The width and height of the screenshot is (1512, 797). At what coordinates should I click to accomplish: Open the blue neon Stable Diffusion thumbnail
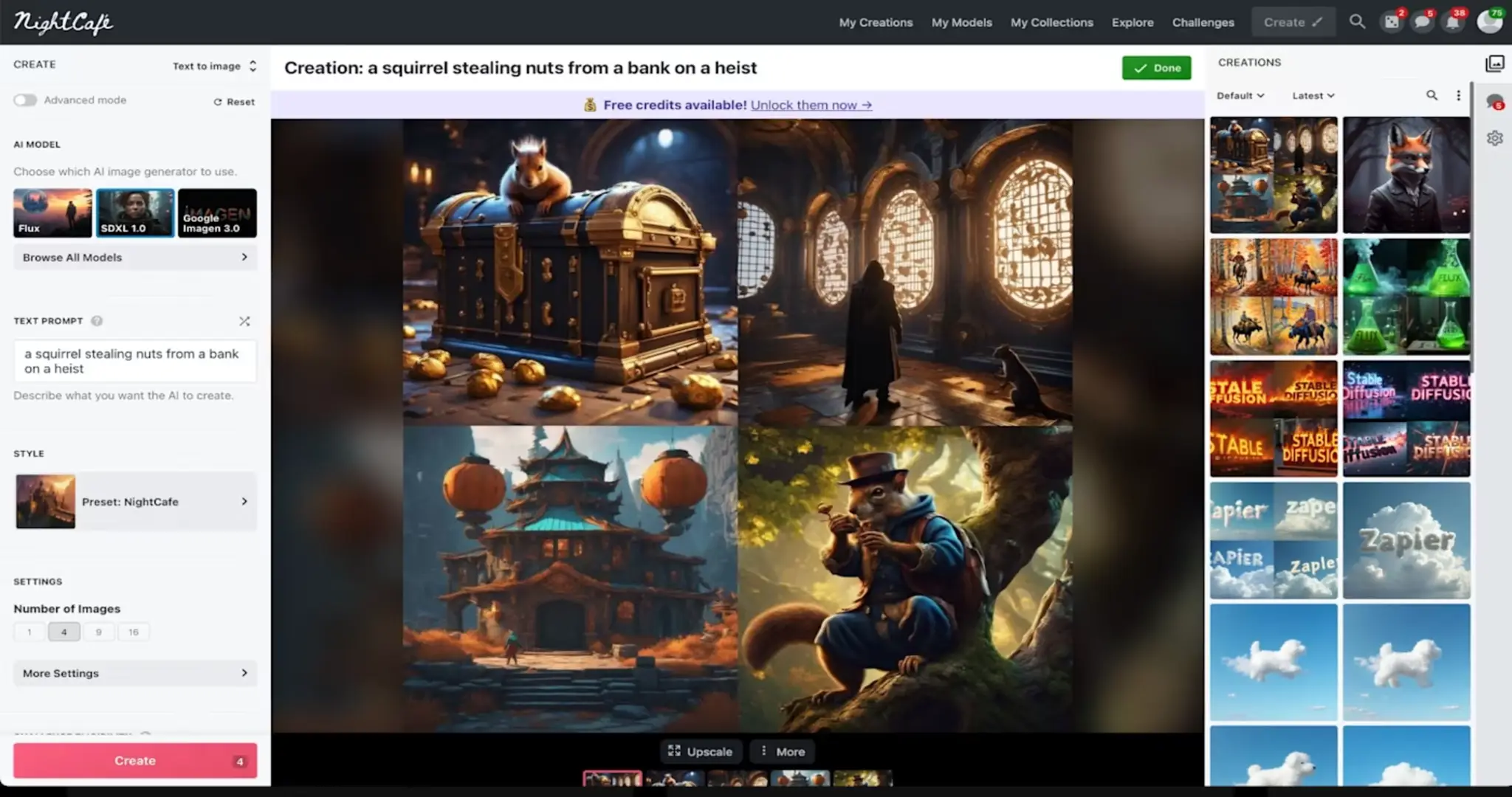click(1406, 418)
